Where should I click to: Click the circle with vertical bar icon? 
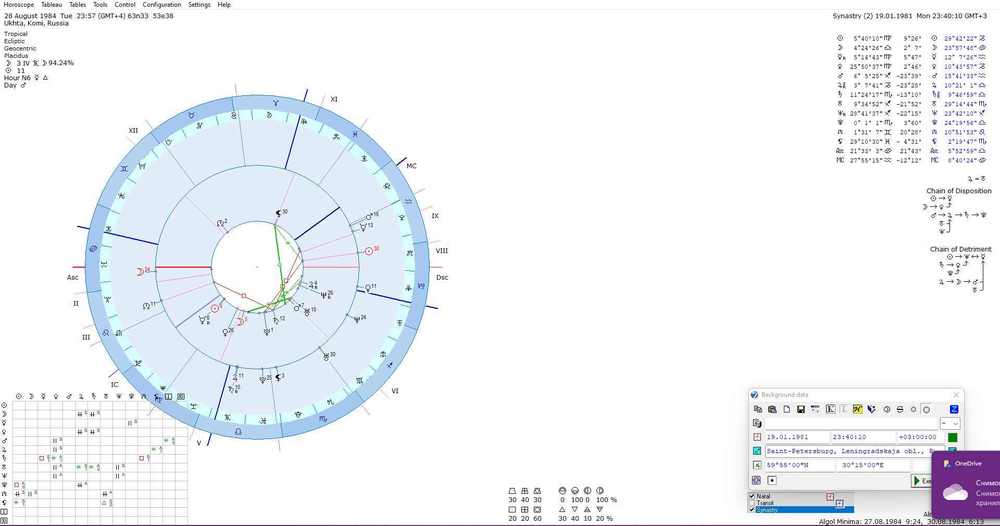tap(886, 409)
